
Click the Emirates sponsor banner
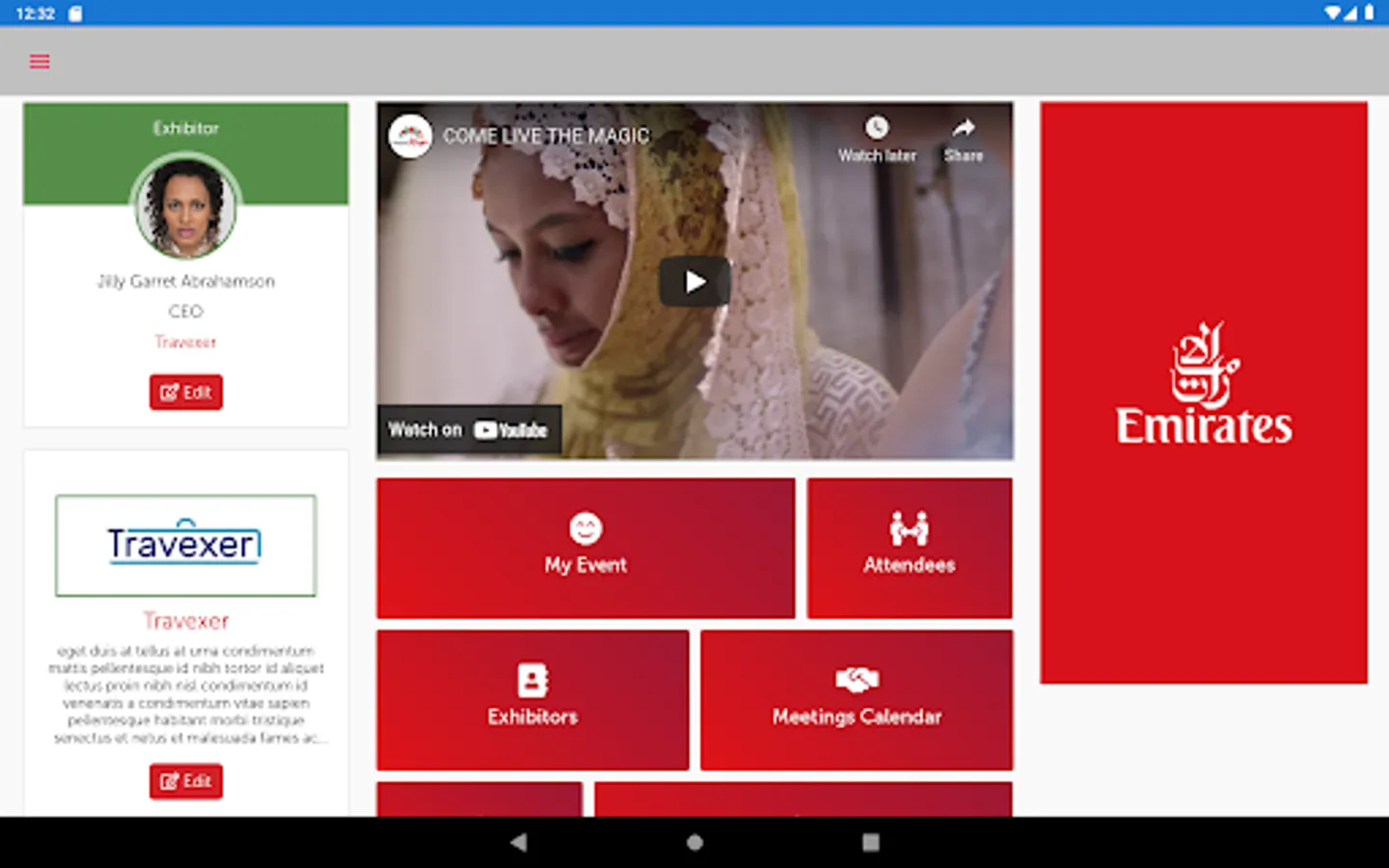(x=1204, y=393)
